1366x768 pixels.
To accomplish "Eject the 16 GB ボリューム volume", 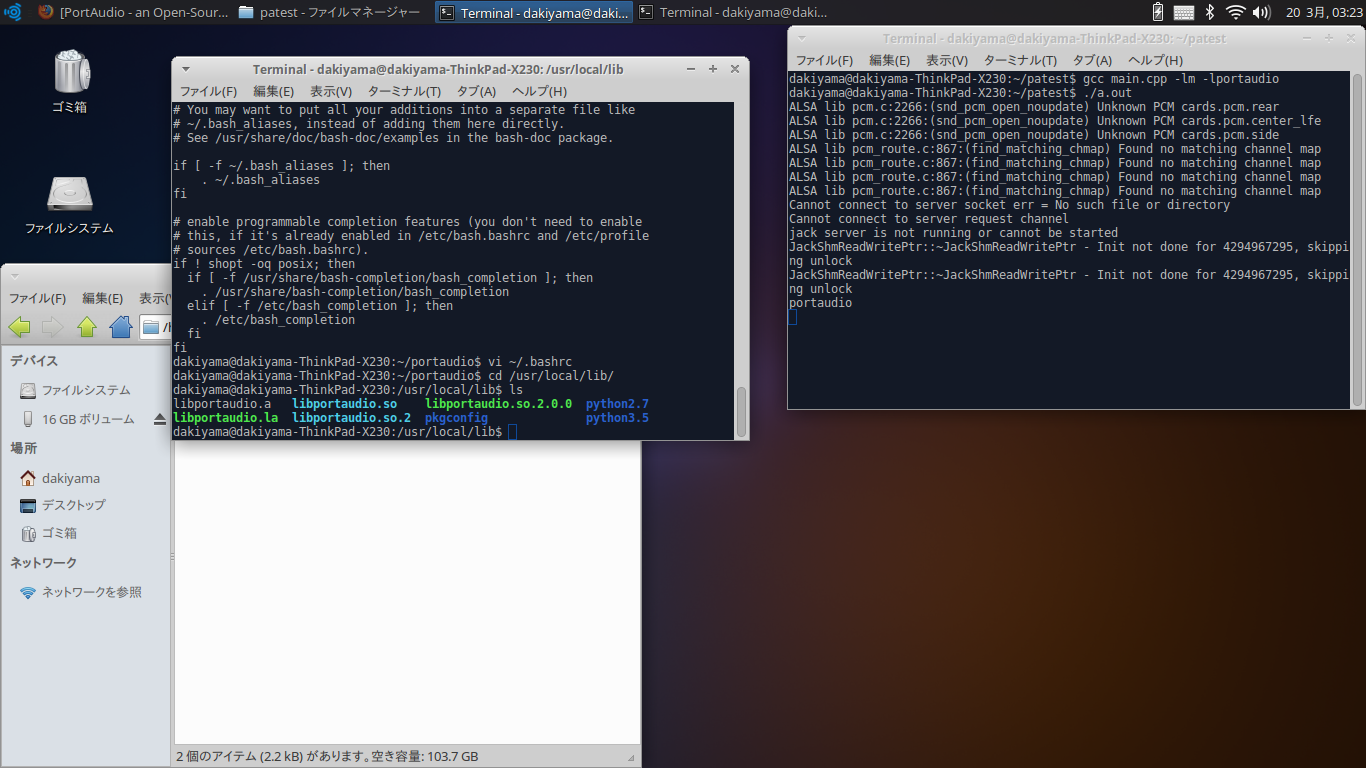I will click(x=160, y=420).
